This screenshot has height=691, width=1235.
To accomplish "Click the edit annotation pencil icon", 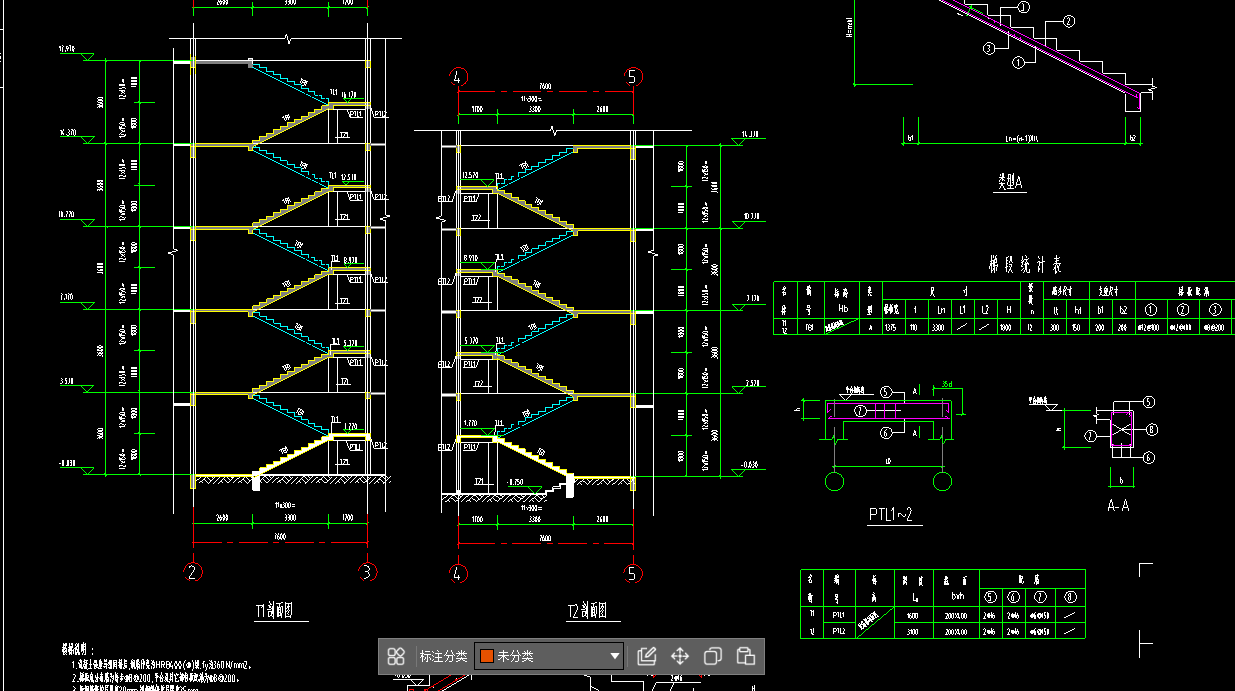I will tap(646, 656).
